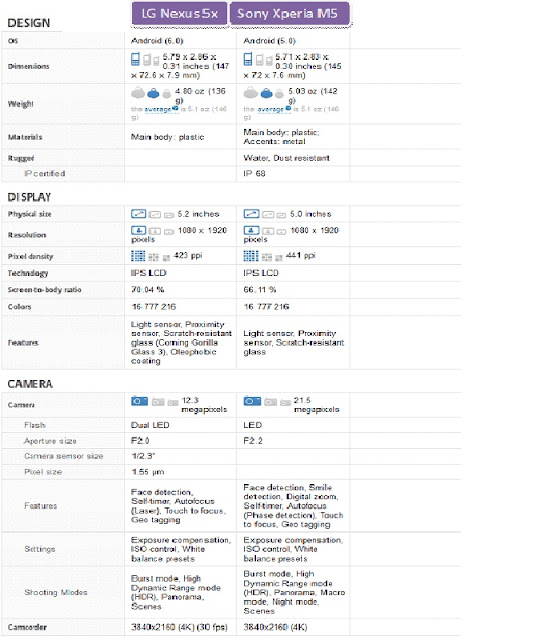This screenshot has height=640, width=537.
Task: Click the CAMERA section heading
Action: click(30, 384)
